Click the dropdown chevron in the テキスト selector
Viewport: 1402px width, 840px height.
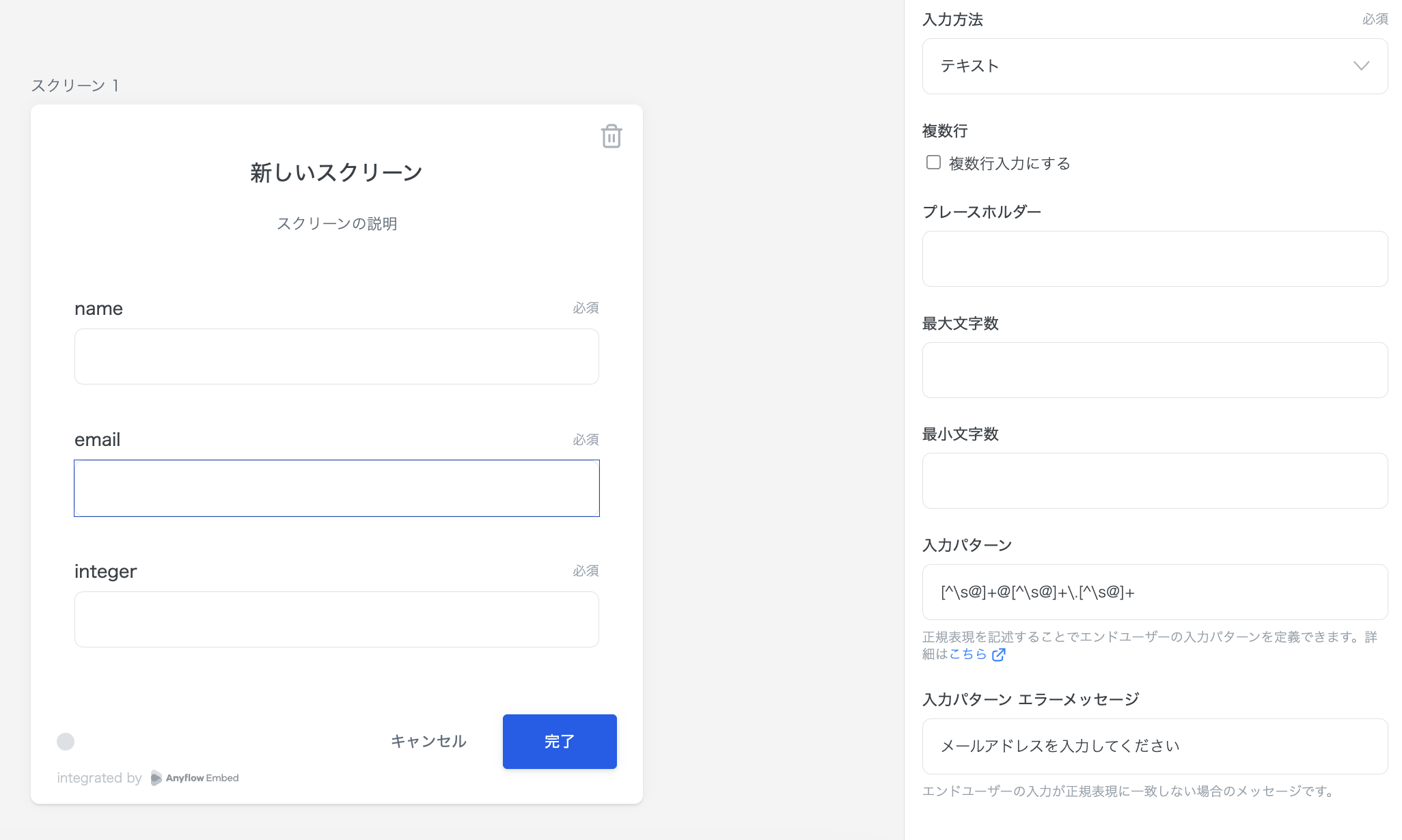[x=1361, y=66]
